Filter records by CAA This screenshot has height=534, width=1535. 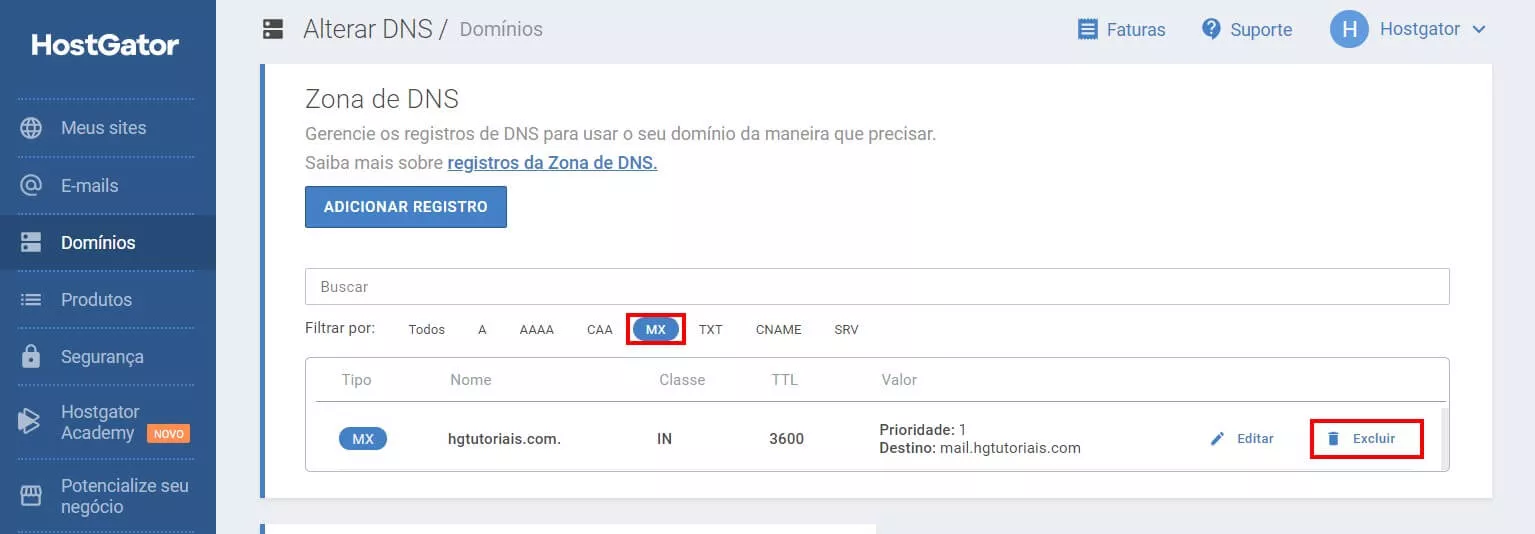[600, 329]
